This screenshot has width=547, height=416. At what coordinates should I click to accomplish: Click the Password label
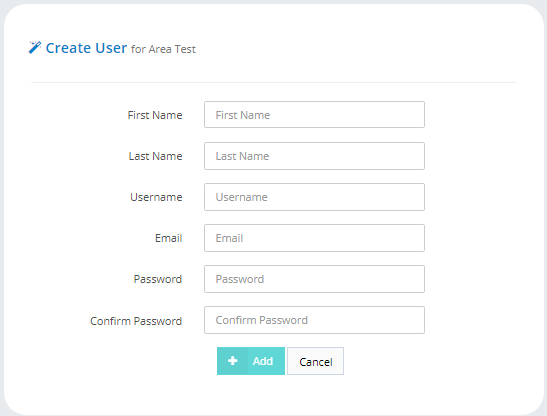tap(158, 279)
